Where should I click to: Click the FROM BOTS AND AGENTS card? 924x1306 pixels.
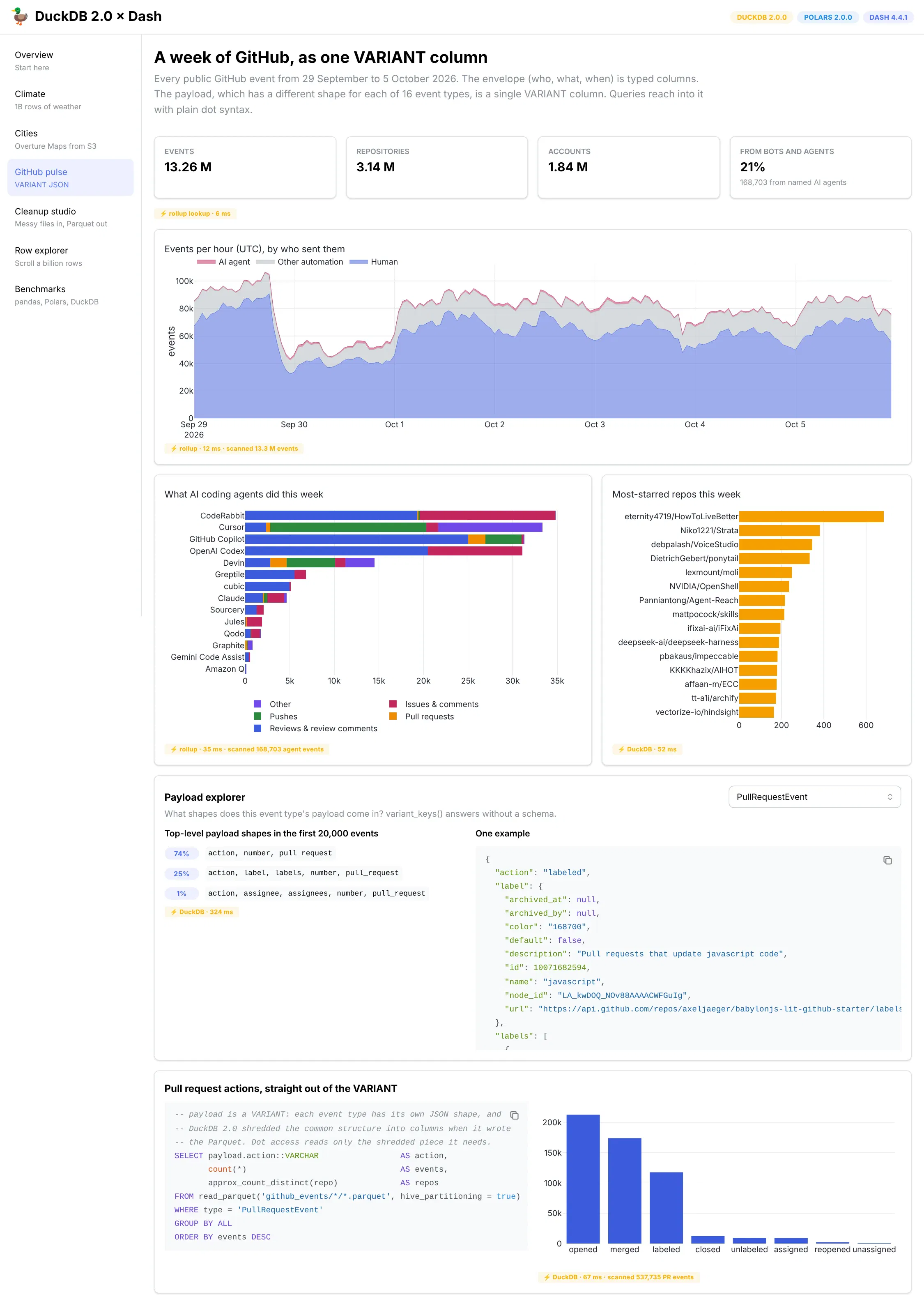pos(821,167)
